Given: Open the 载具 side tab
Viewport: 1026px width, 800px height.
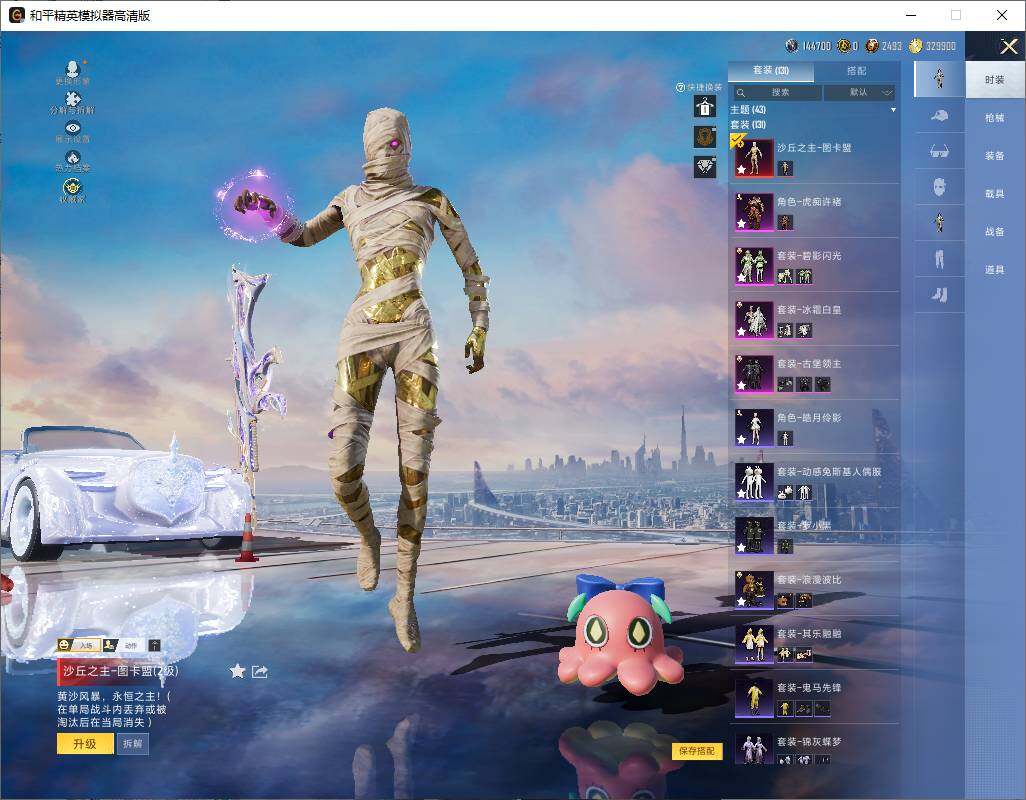Looking at the screenshot, I should tap(995, 194).
